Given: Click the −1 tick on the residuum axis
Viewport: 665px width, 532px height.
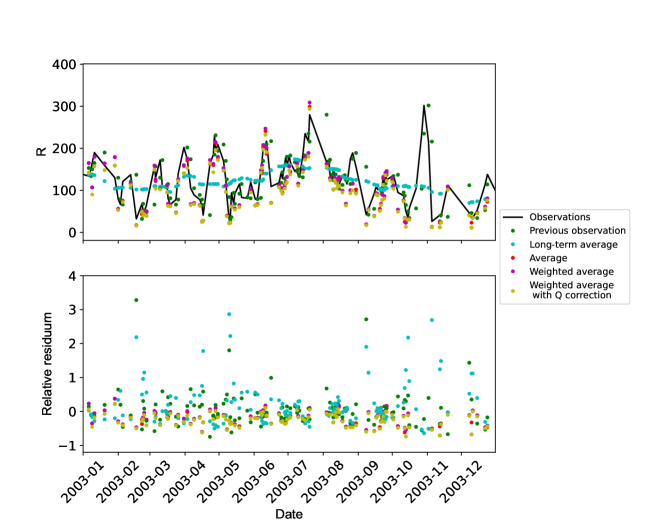Looking at the screenshot, I should (68, 445).
